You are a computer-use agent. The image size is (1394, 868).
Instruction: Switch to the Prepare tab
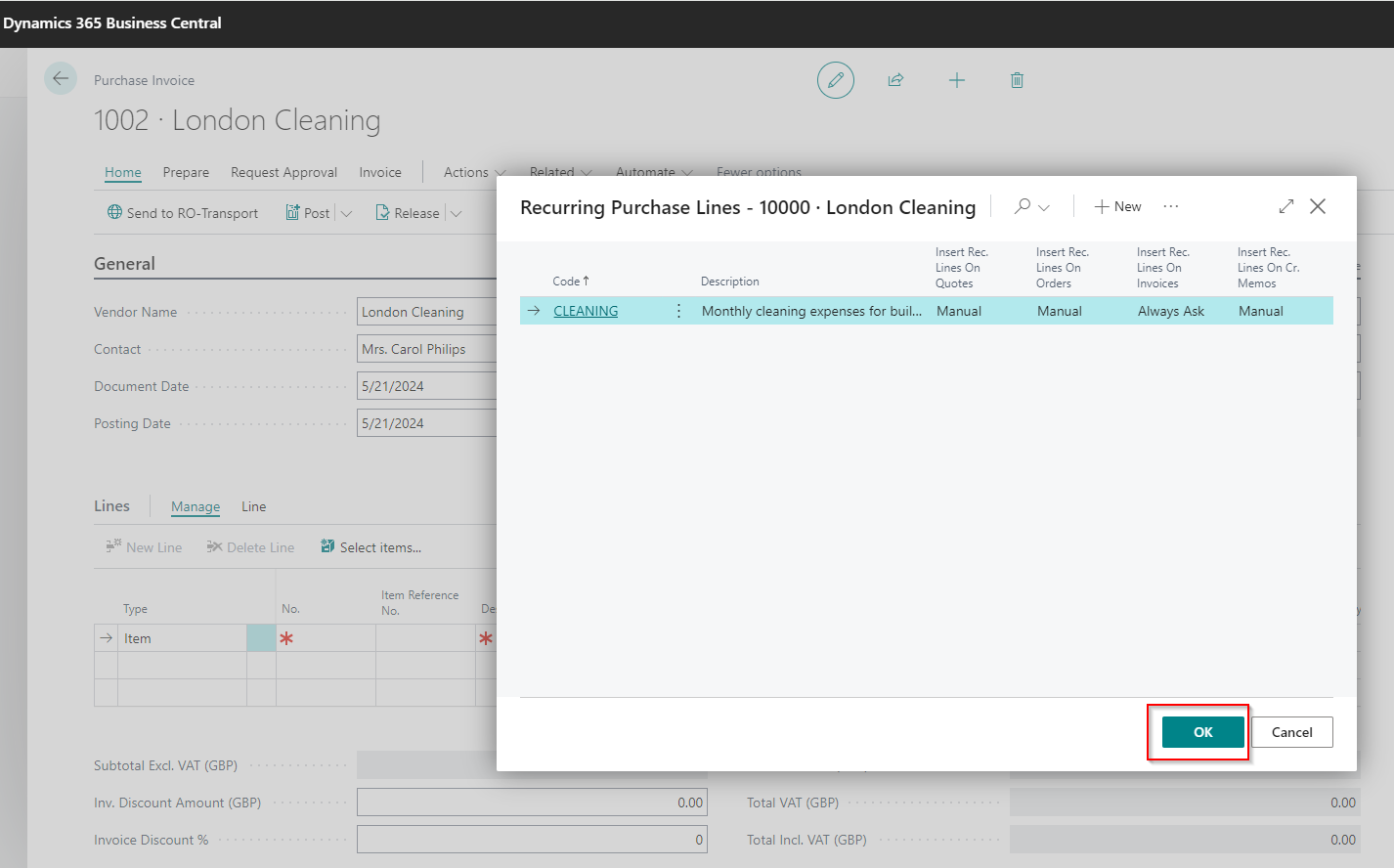[x=186, y=172]
